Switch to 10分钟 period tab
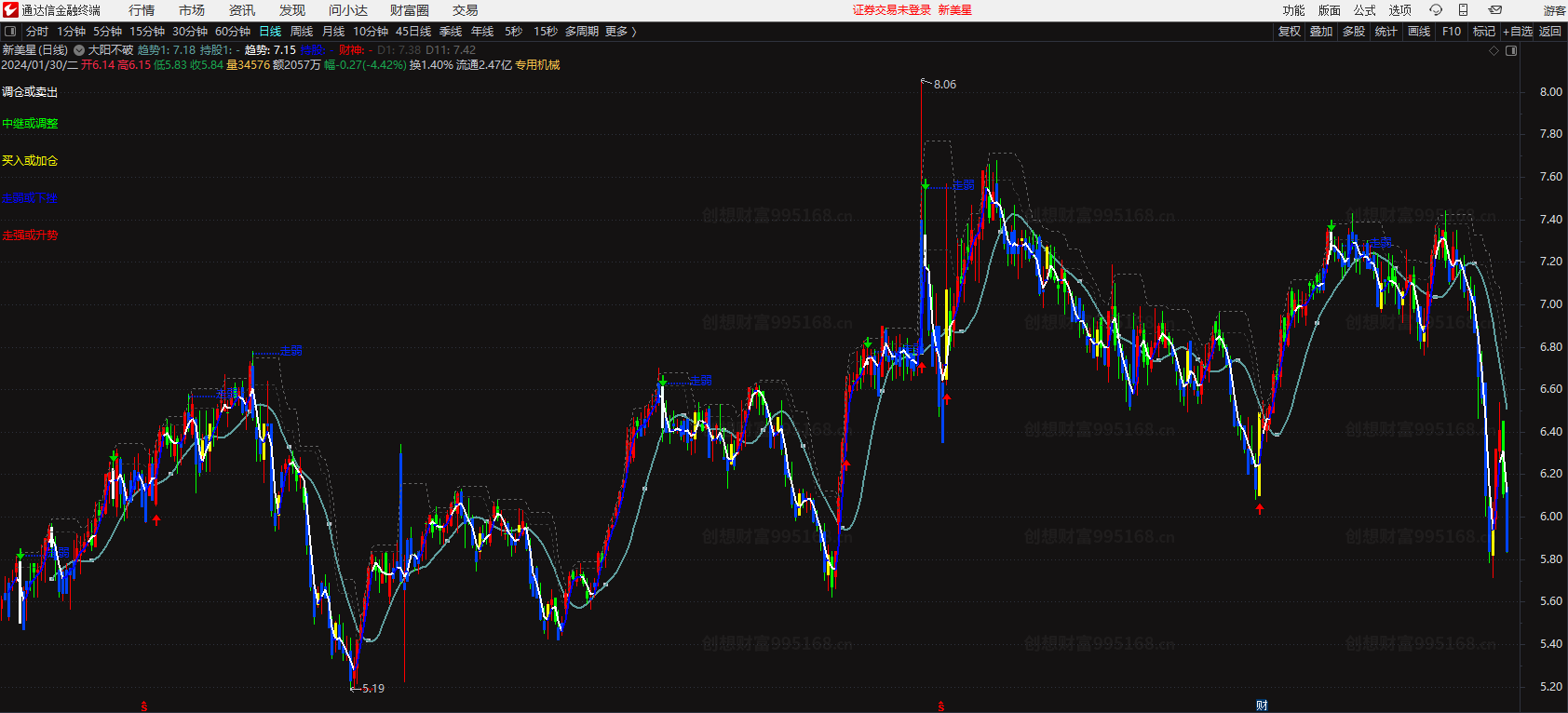 pyautogui.click(x=371, y=32)
